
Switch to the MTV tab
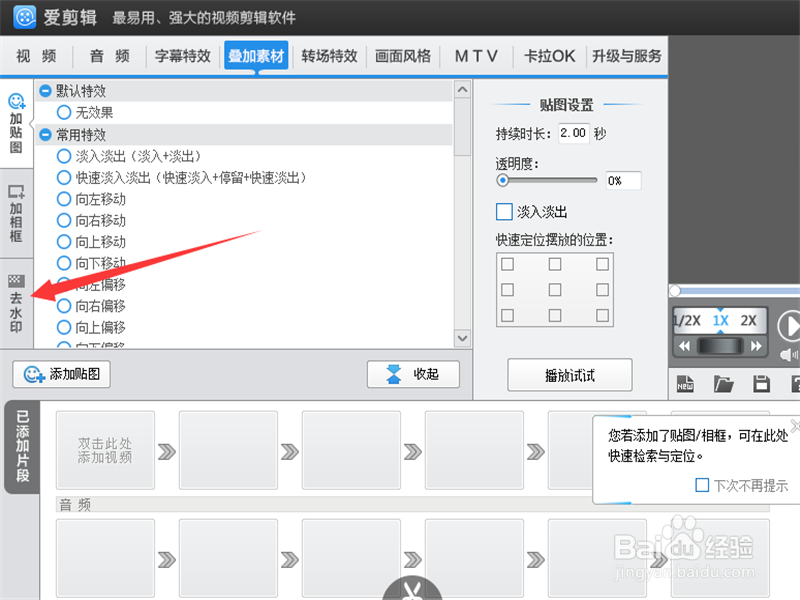pos(476,56)
